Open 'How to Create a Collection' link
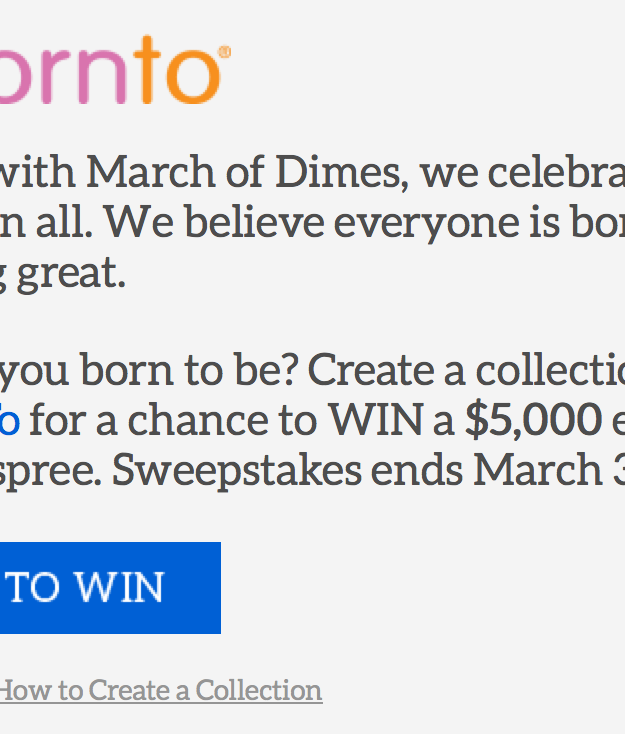Image resolution: width=625 pixels, height=734 pixels. tap(161, 690)
